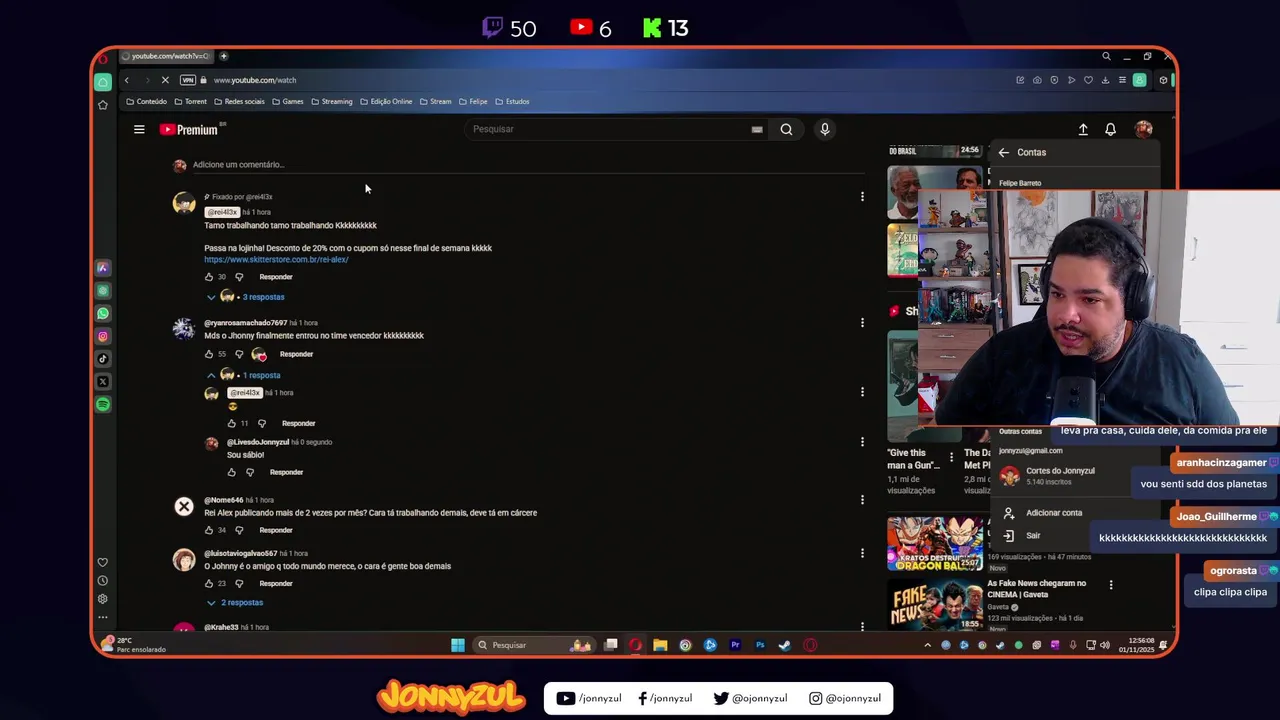Image resolution: width=1280 pixels, height=720 pixels.
Task: Dislike the @luisotaviogalvao567 comment
Action: [239, 583]
